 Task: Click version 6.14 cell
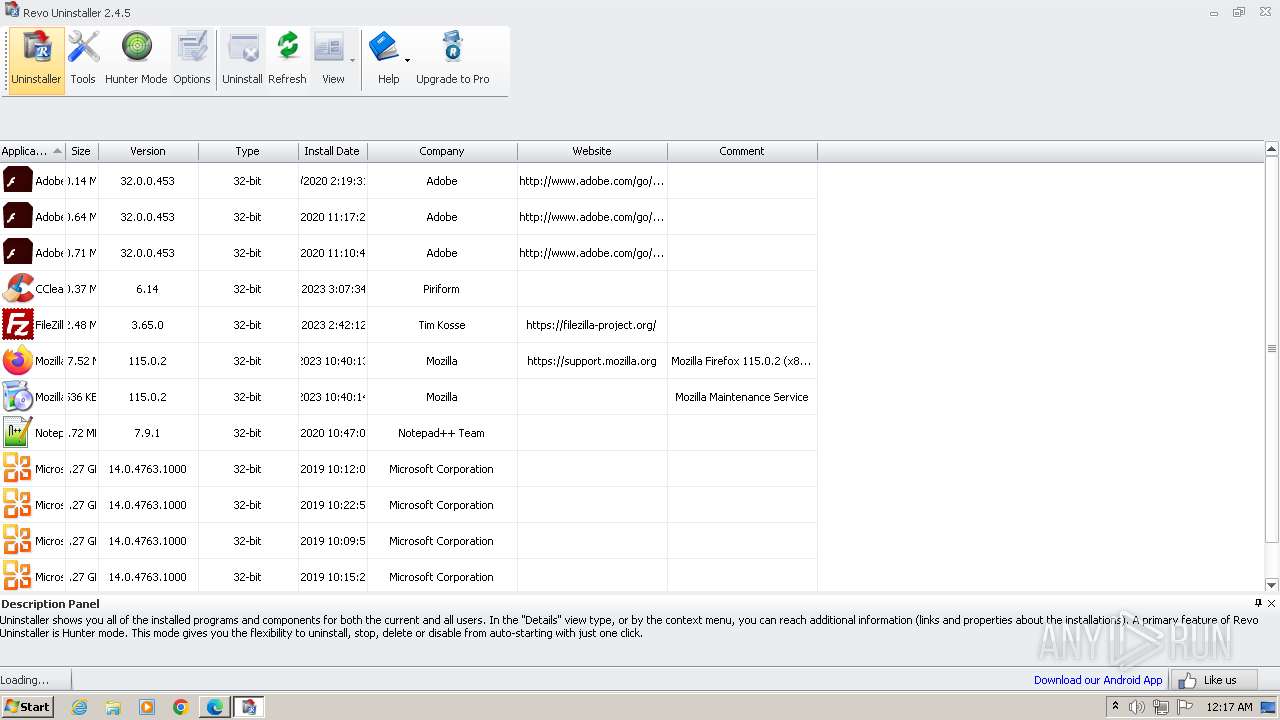click(x=148, y=289)
